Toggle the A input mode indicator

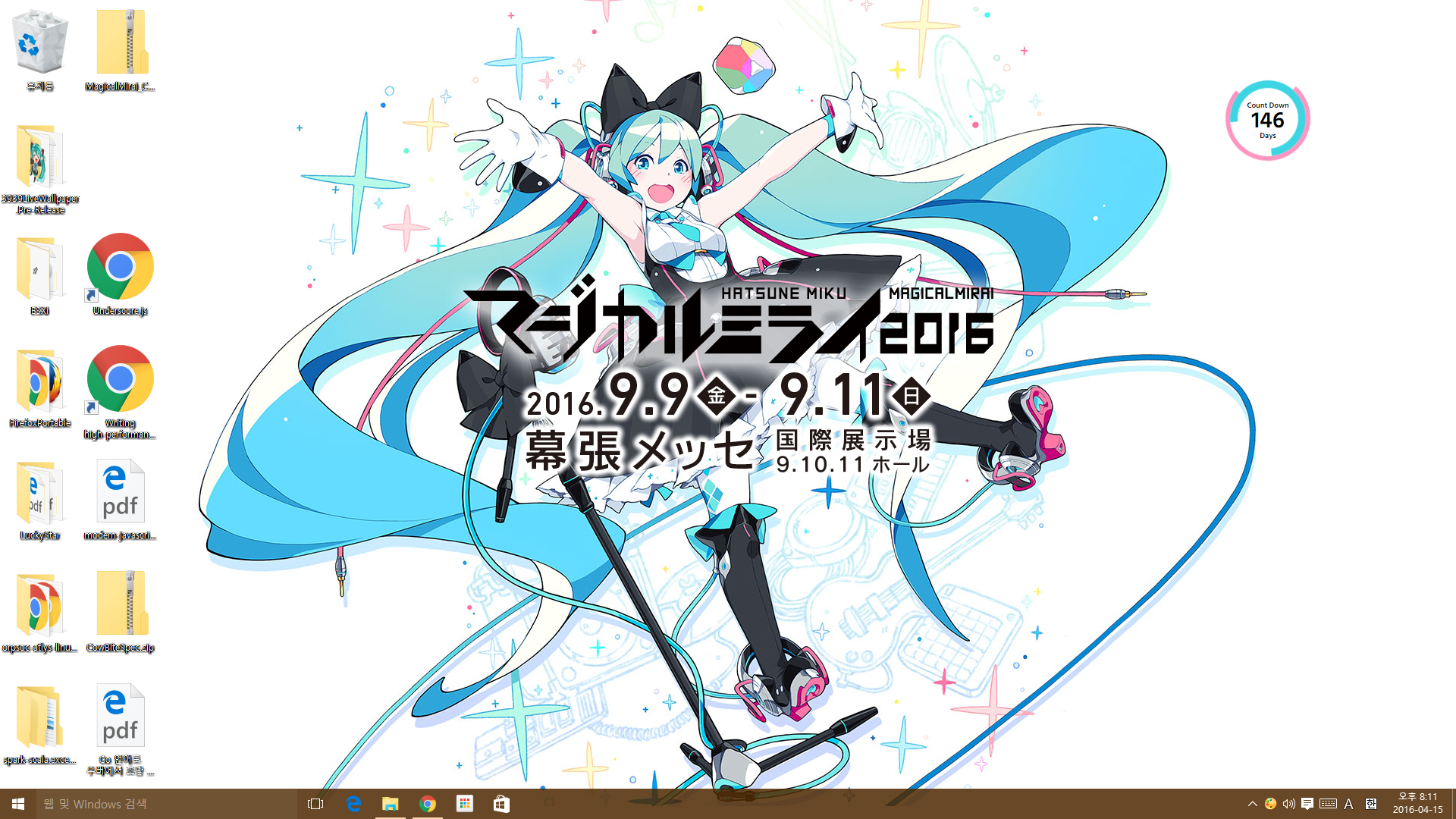pyautogui.click(x=1348, y=804)
